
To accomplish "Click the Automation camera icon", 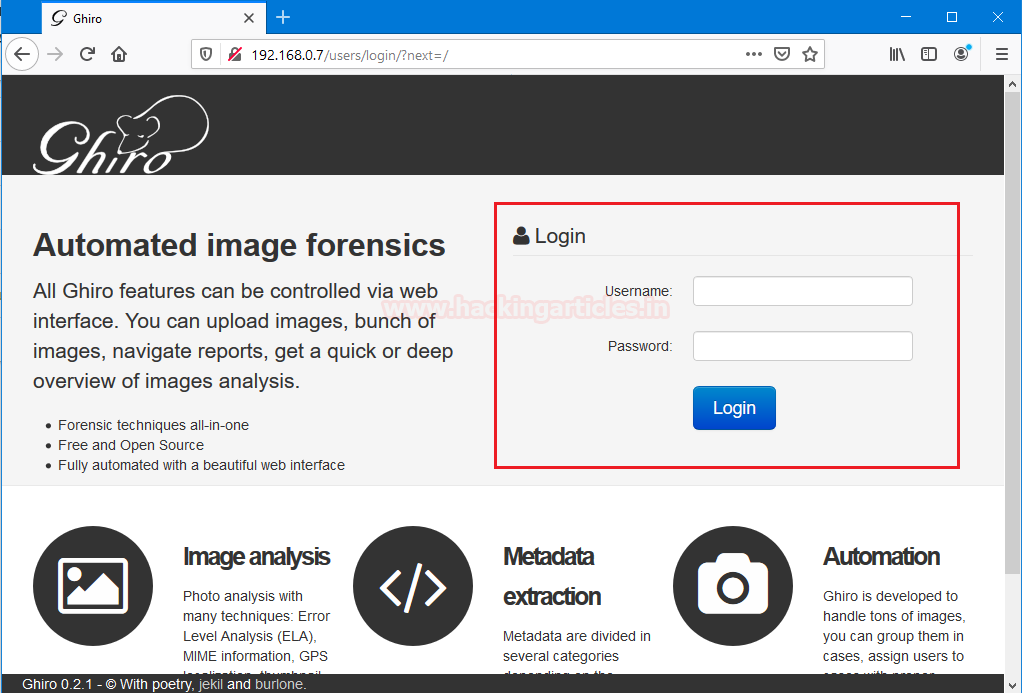I will click(x=733, y=586).
